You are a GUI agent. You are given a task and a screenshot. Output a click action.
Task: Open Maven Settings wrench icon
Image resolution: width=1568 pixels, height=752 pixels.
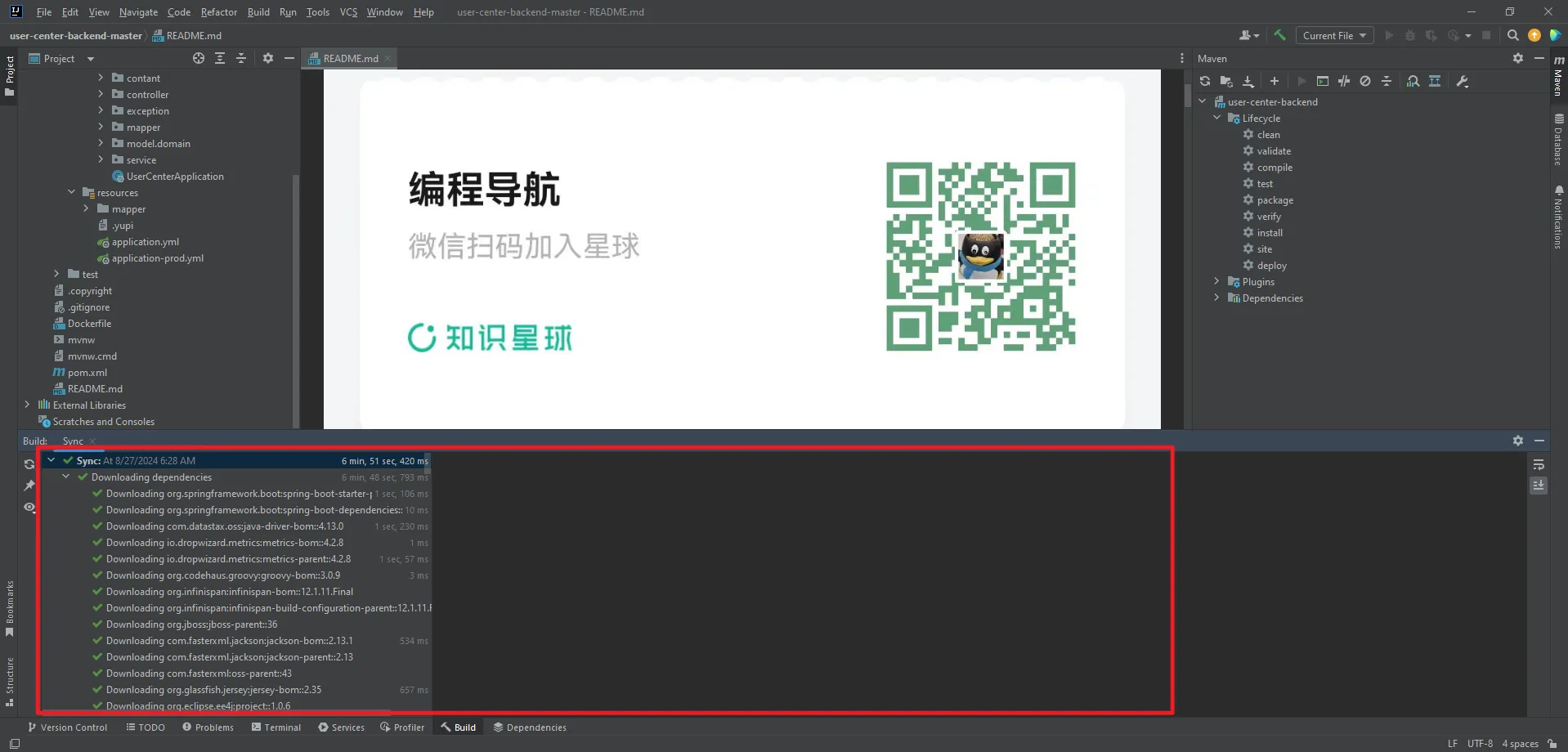coord(1463,81)
